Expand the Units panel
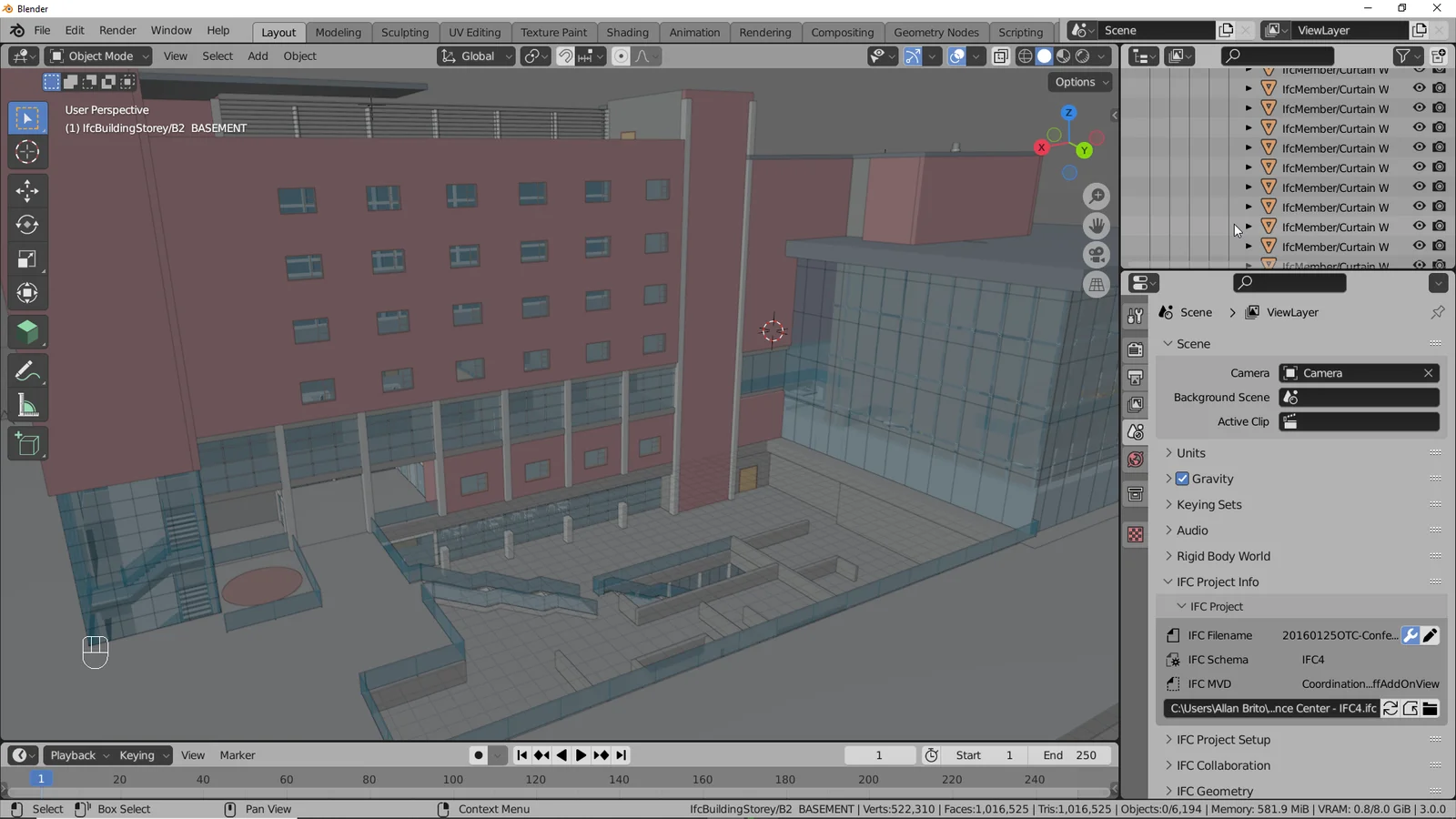This screenshot has width=1456, height=819. (1190, 452)
